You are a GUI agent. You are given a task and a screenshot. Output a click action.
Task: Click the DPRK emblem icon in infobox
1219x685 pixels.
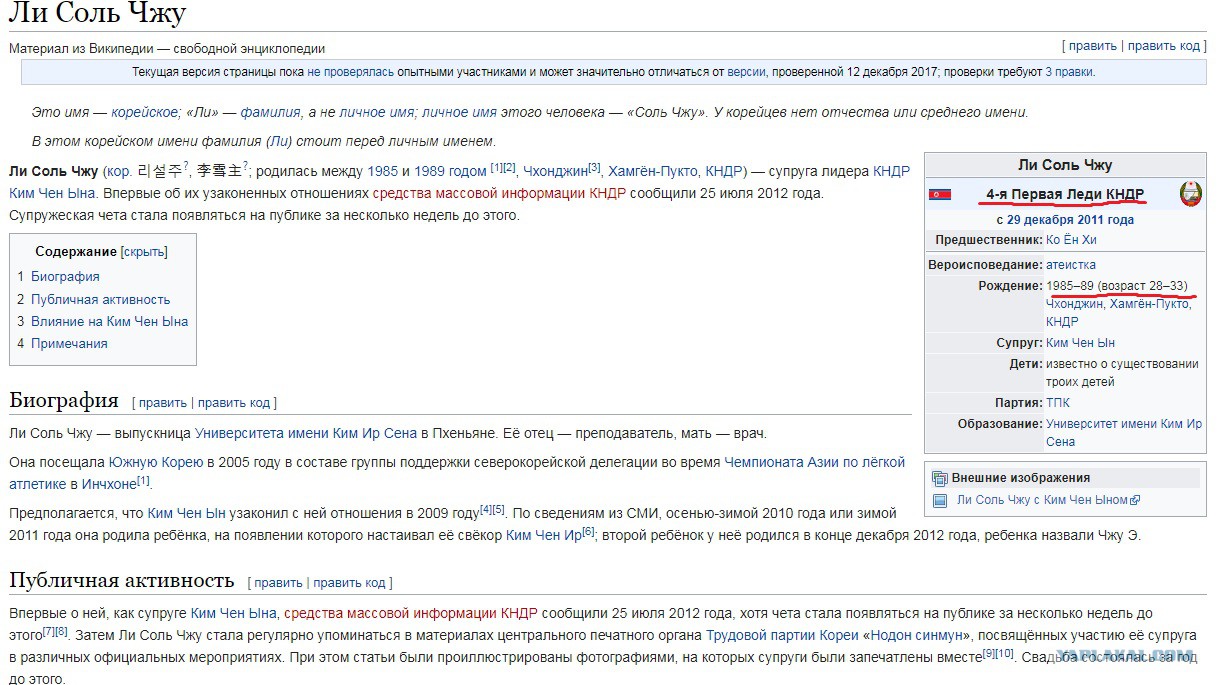click(1190, 194)
